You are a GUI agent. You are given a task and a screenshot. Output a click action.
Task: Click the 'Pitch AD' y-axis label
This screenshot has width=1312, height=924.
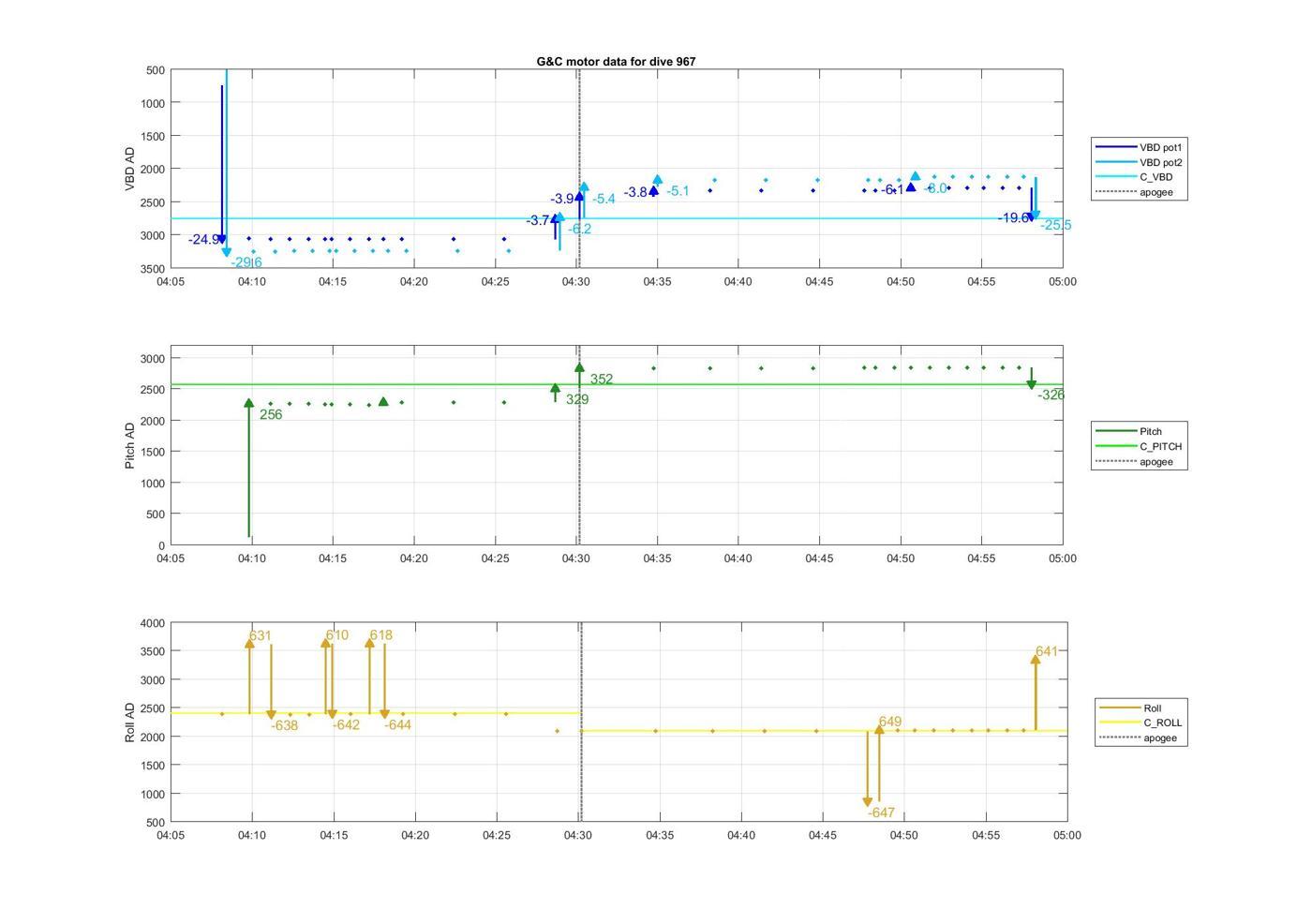129,445
